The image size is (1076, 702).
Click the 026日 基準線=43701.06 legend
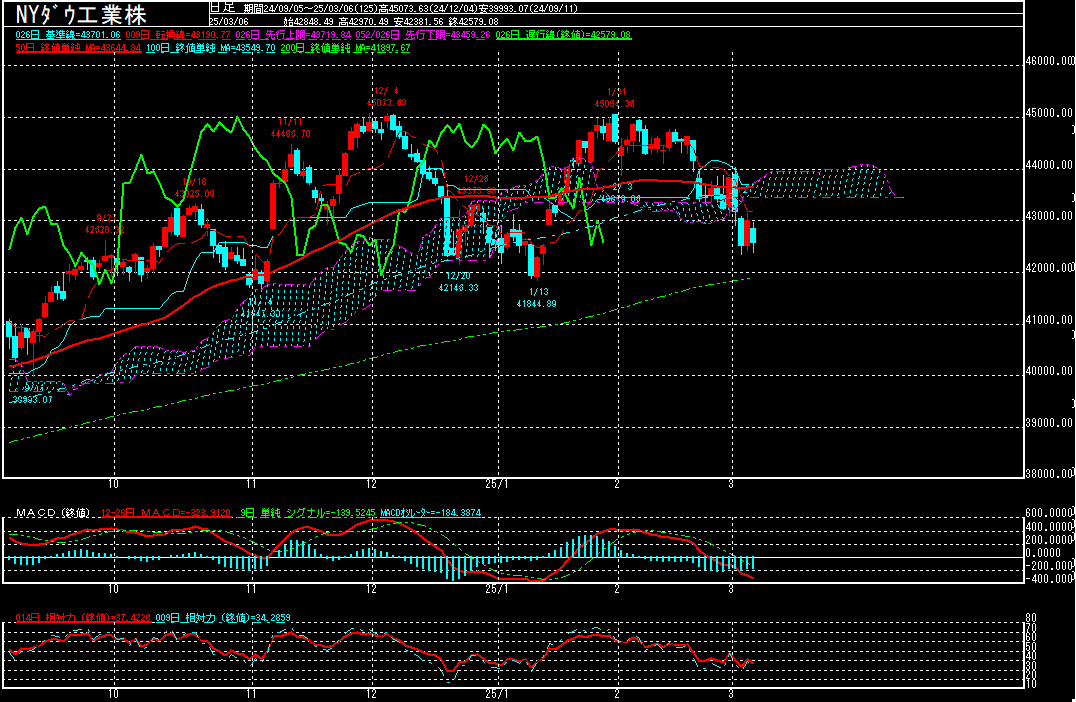click(x=68, y=34)
